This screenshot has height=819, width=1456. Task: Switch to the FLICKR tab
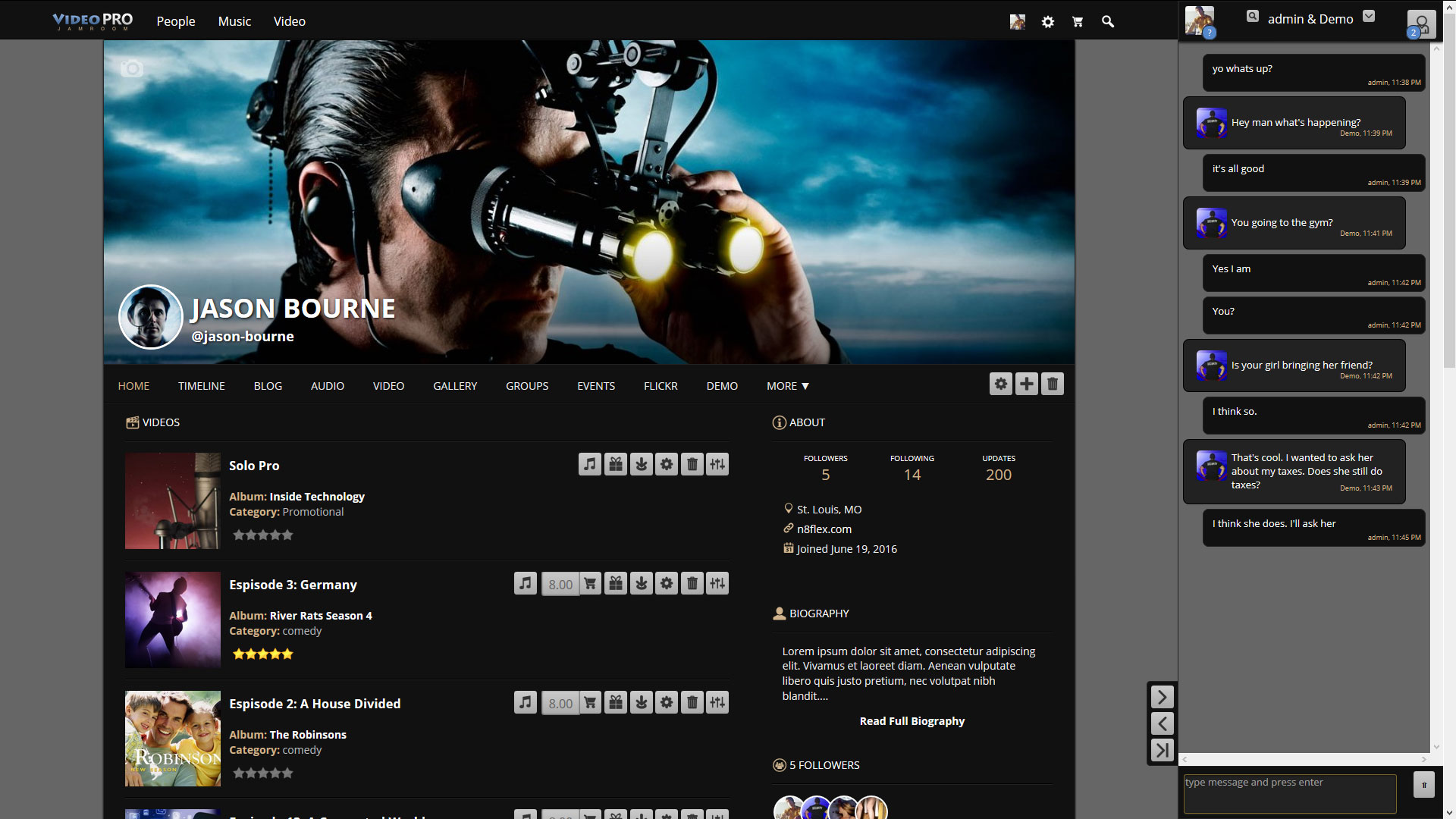pyautogui.click(x=661, y=386)
